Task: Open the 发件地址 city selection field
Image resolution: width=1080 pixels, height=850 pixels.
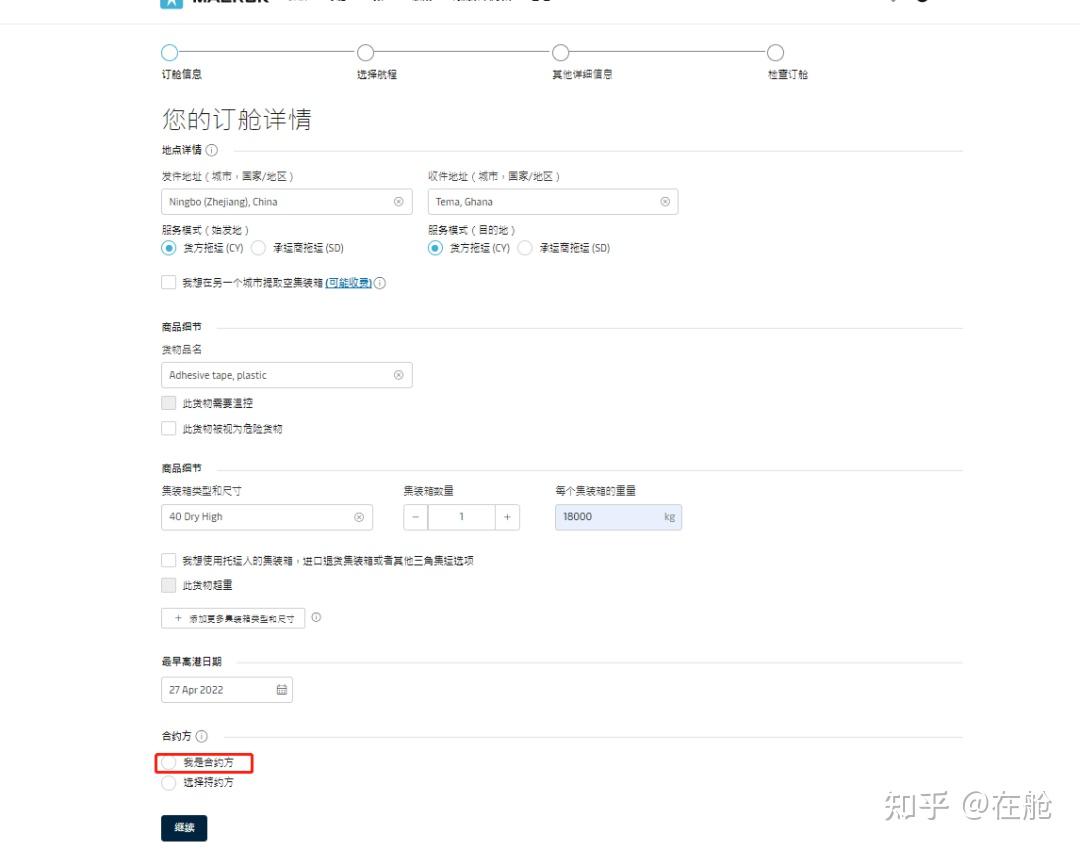Action: click(x=270, y=201)
